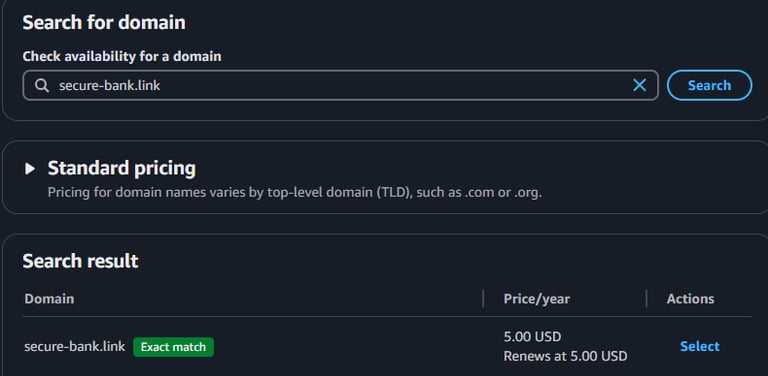768x376 pixels.
Task: Click the Price/year column header
Action: pos(536,299)
